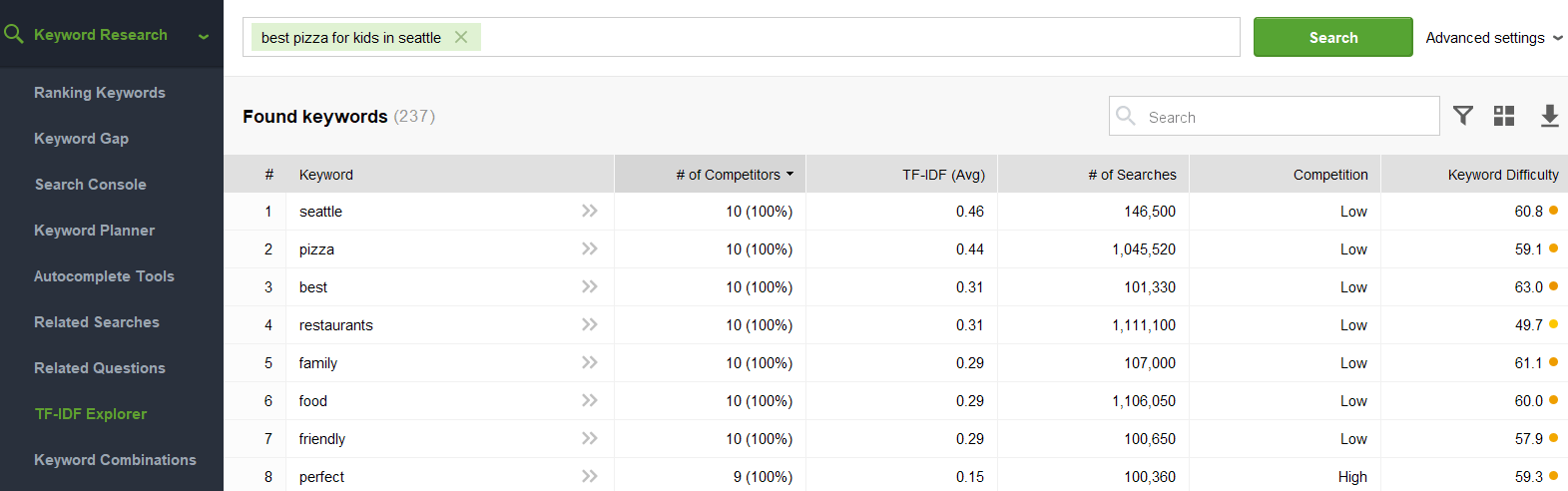Click orange difficulty dot for 'seattle'
Viewport: 1568px width, 491px height.
[1554, 211]
